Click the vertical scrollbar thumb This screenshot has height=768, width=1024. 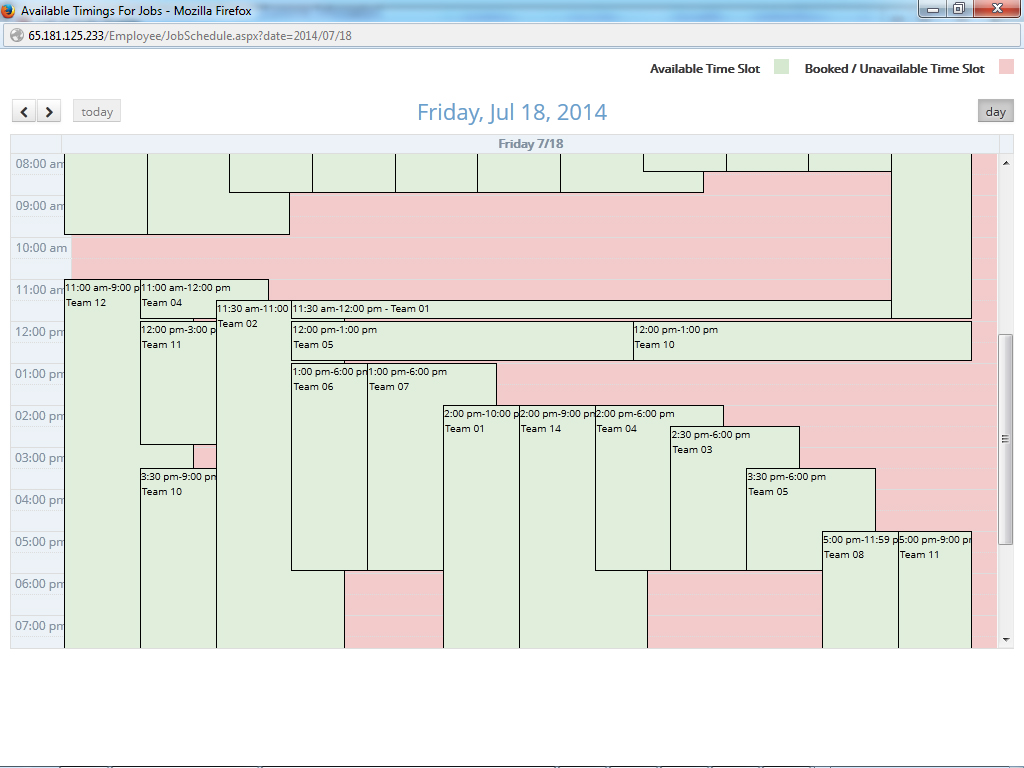[x=1006, y=439]
